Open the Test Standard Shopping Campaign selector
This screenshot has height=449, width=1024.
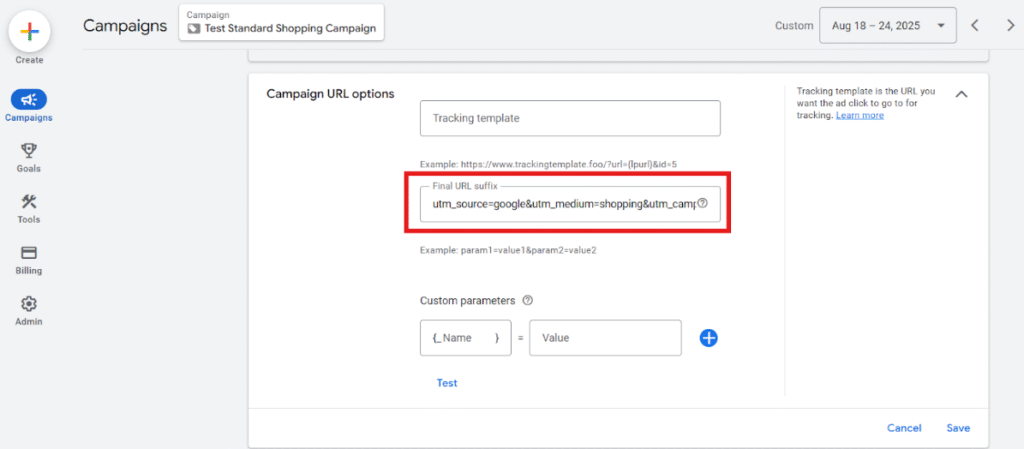click(281, 23)
